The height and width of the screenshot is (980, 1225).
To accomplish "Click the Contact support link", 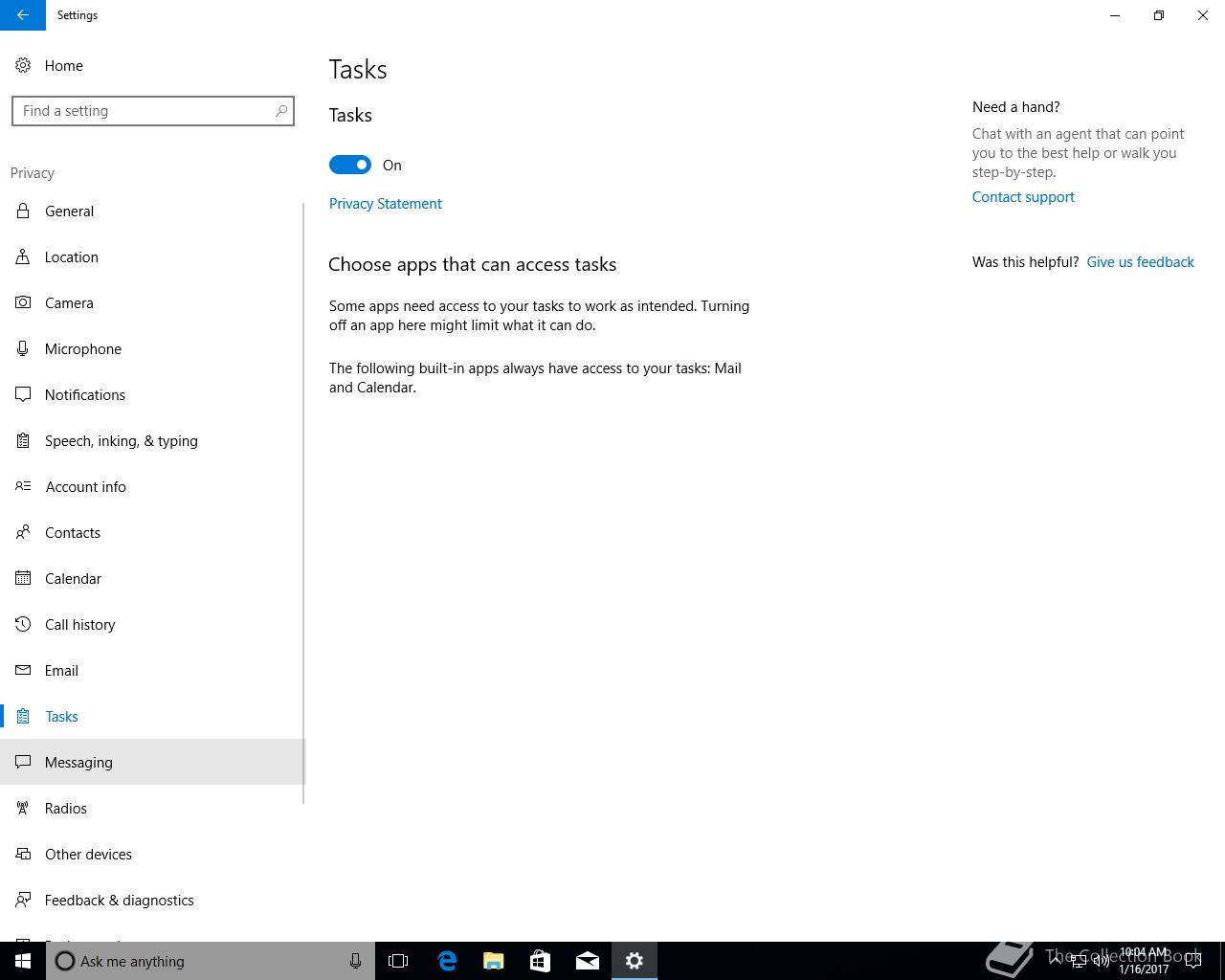I will click(x=1023, y=197).
